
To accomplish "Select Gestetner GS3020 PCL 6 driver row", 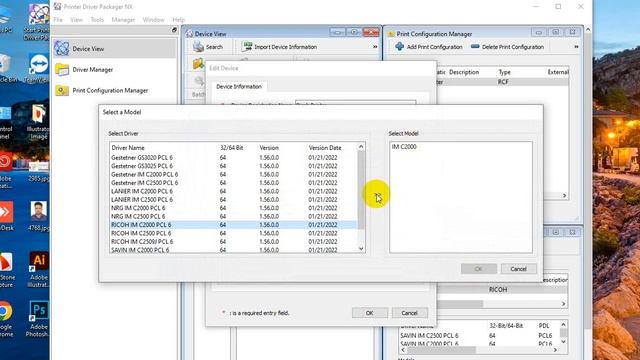I will click(233, 158).
